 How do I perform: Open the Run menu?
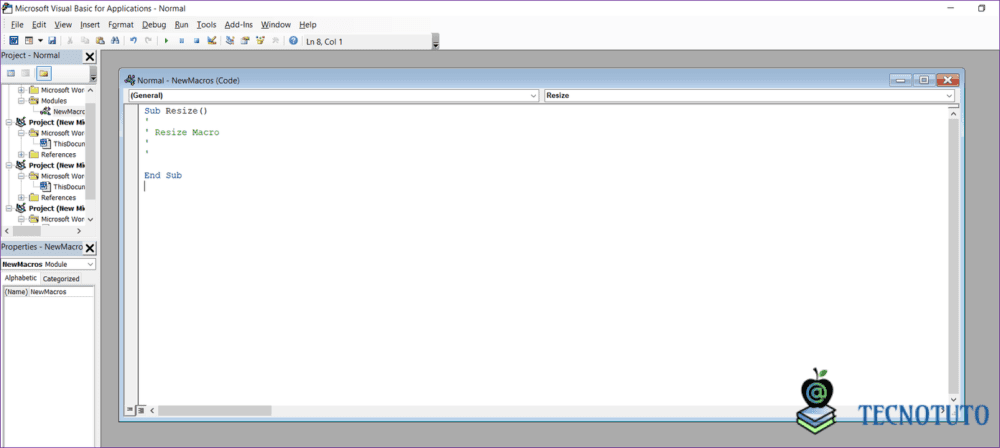tap(181, 25)
